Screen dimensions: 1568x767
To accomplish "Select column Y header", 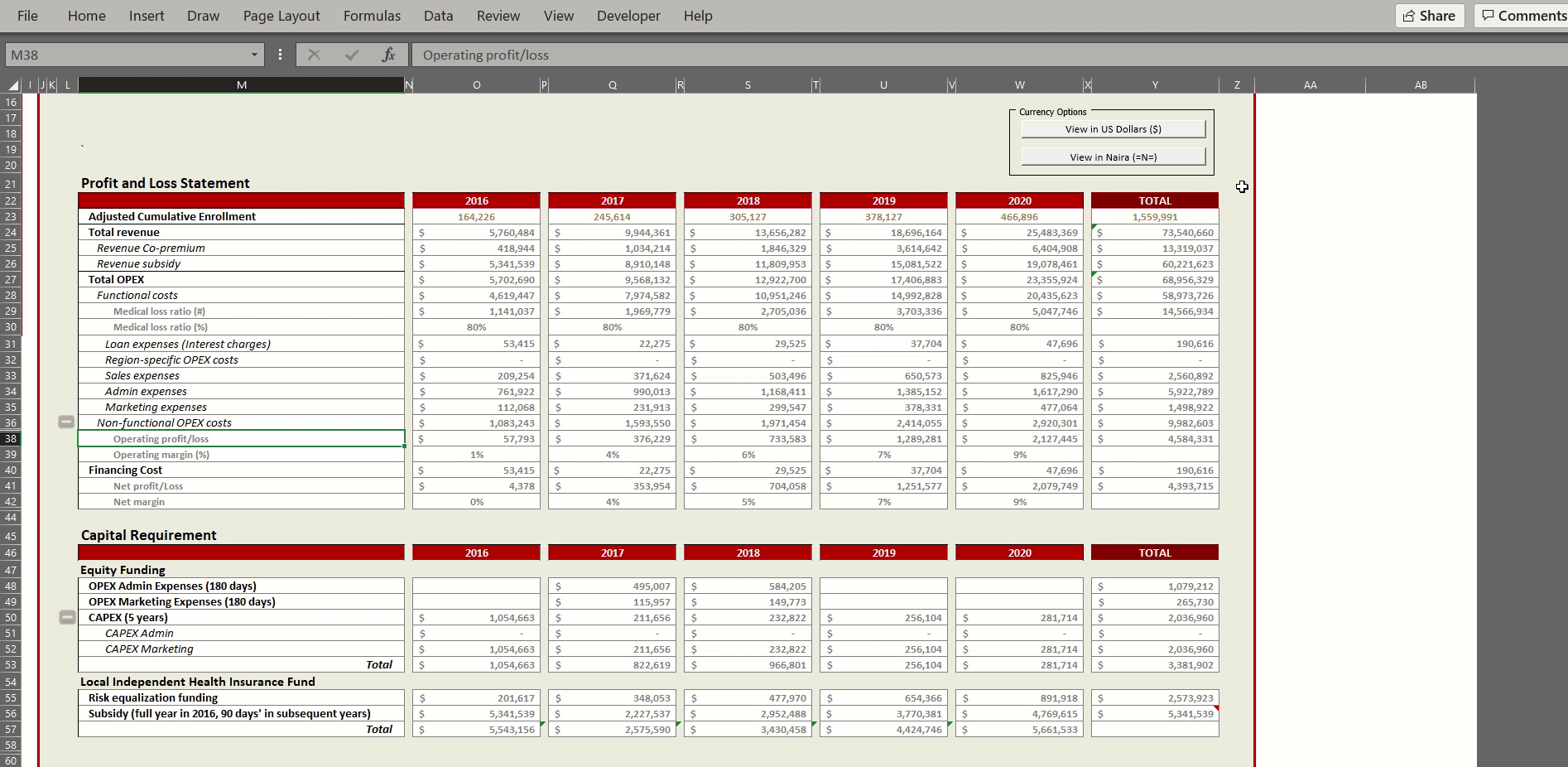I will (x=1155, y=84).
